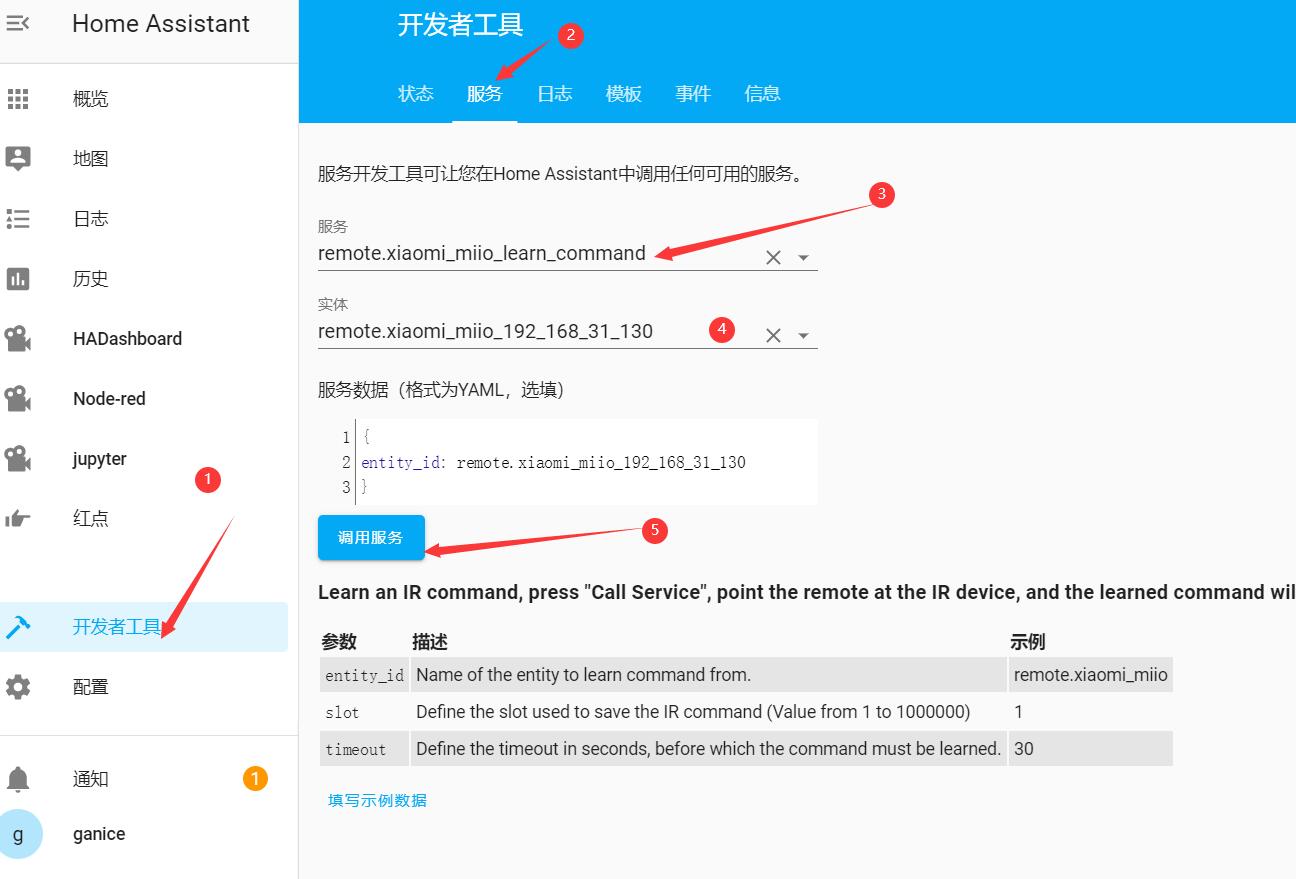Switch to the 事件 events tab

click(x=693, y=93)
